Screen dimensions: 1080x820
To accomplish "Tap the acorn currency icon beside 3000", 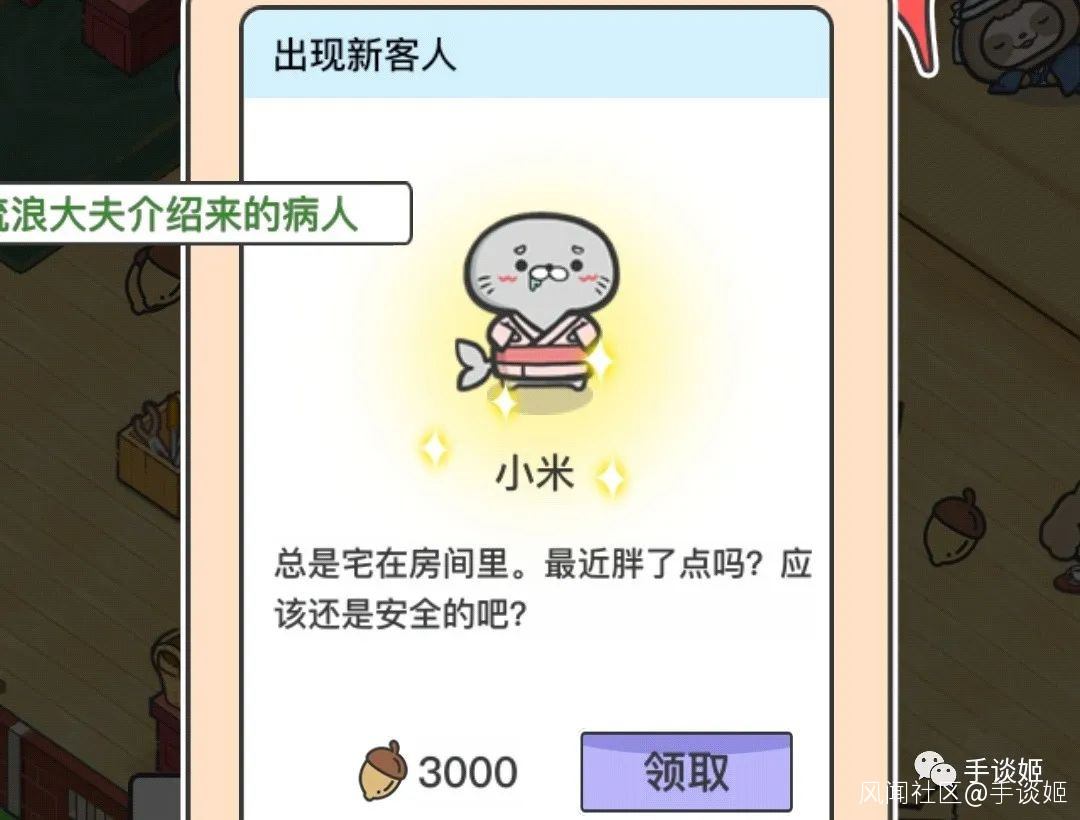I will pyautogui.click(x=383, y=771).
